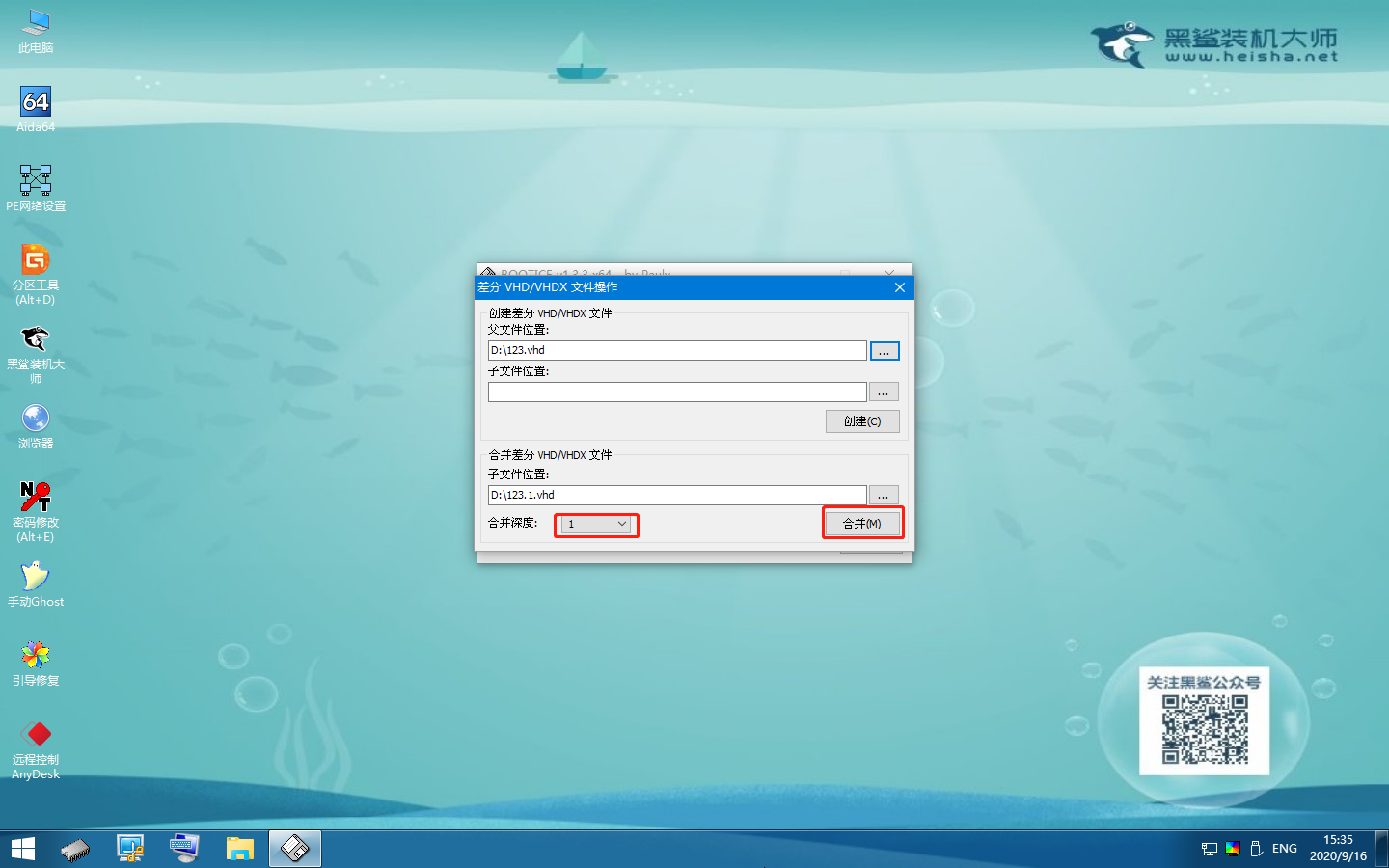
Task: Click the USB device tray icon
Action: pos(1256,849)
